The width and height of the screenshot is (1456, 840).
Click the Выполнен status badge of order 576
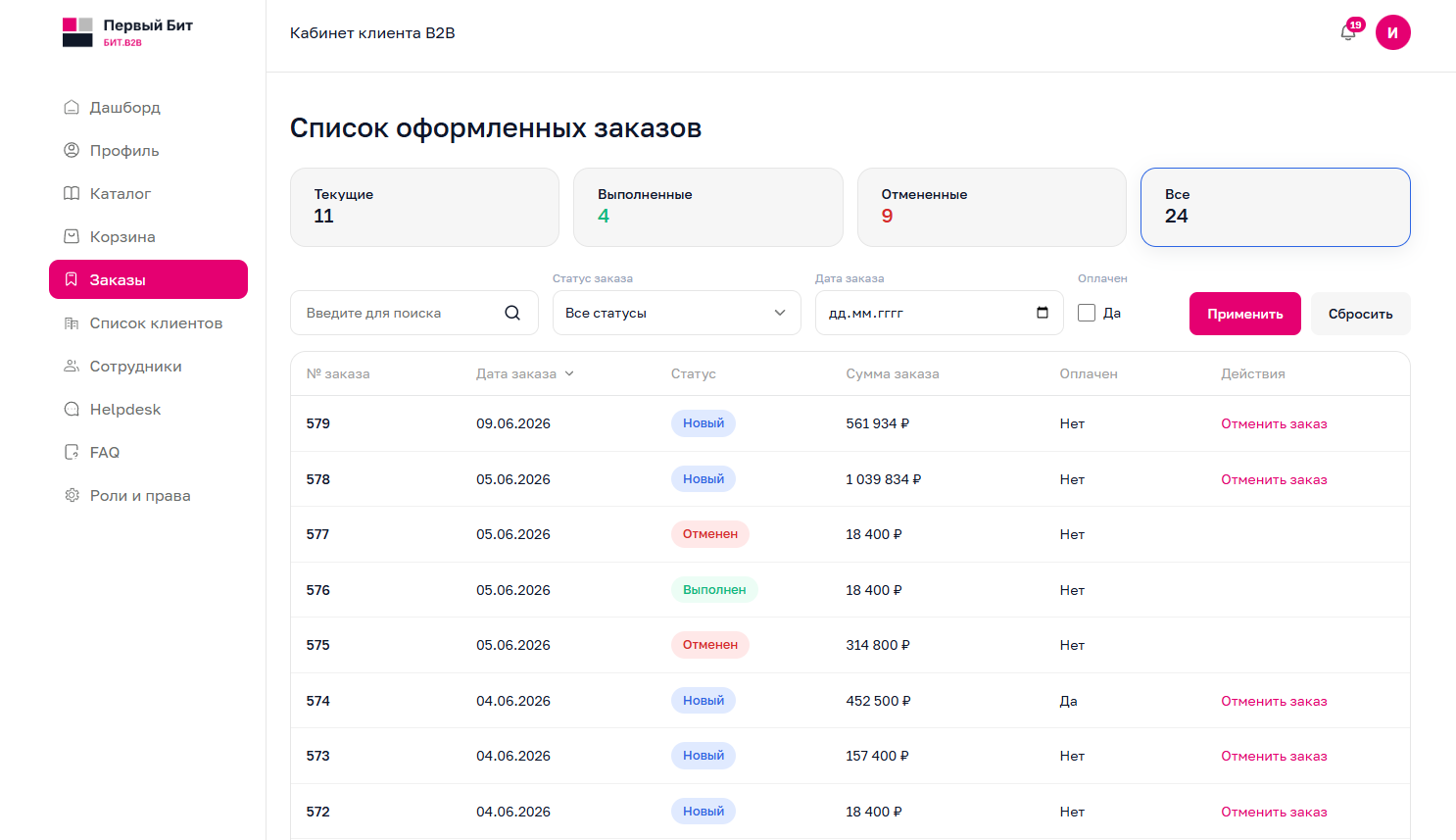[714, 590]
